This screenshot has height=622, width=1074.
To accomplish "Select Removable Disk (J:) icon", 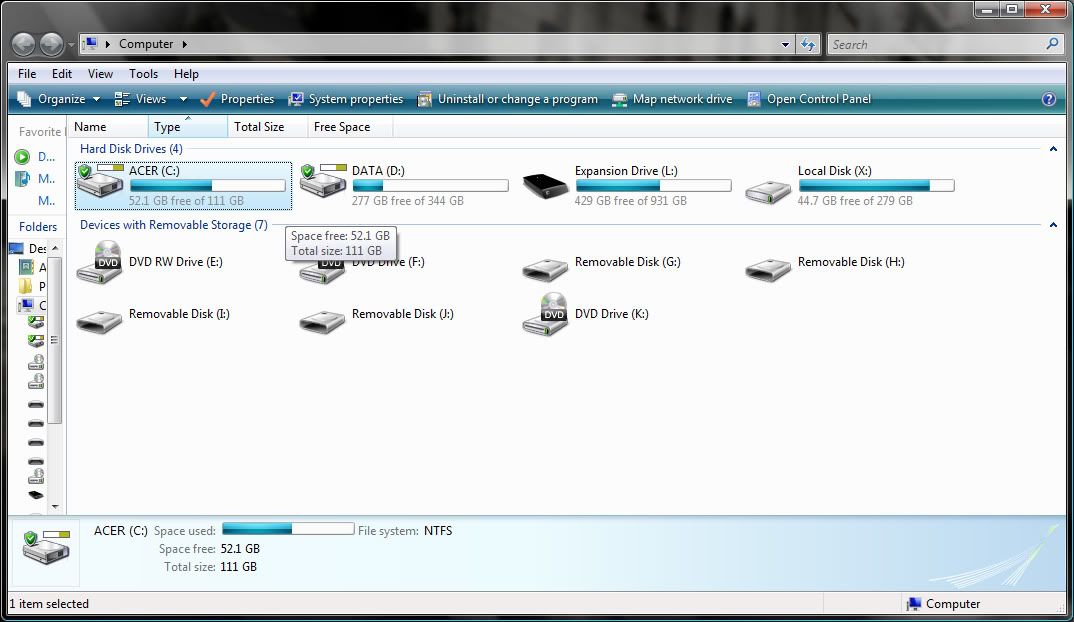I will click(x=323, y=321).
